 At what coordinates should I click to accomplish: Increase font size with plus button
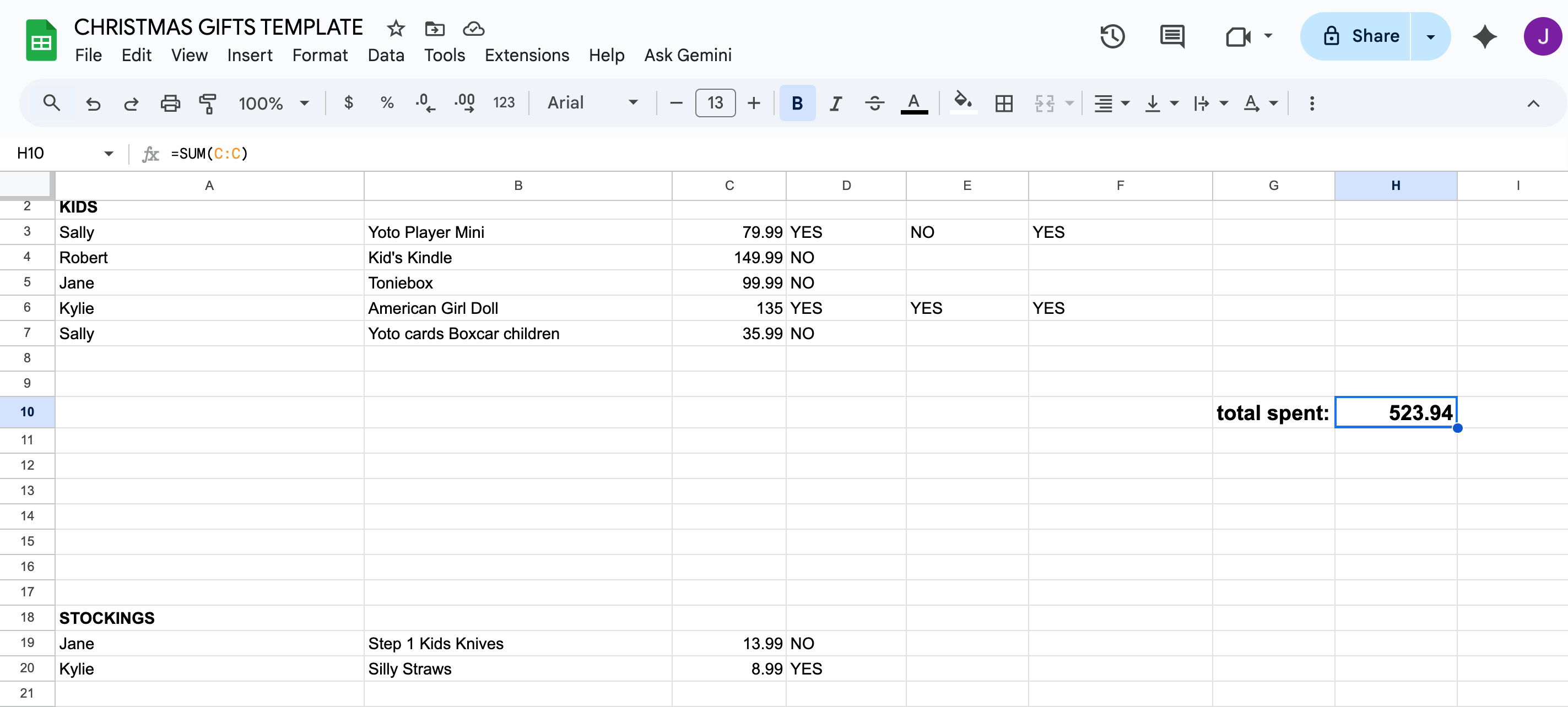point(754,104)
